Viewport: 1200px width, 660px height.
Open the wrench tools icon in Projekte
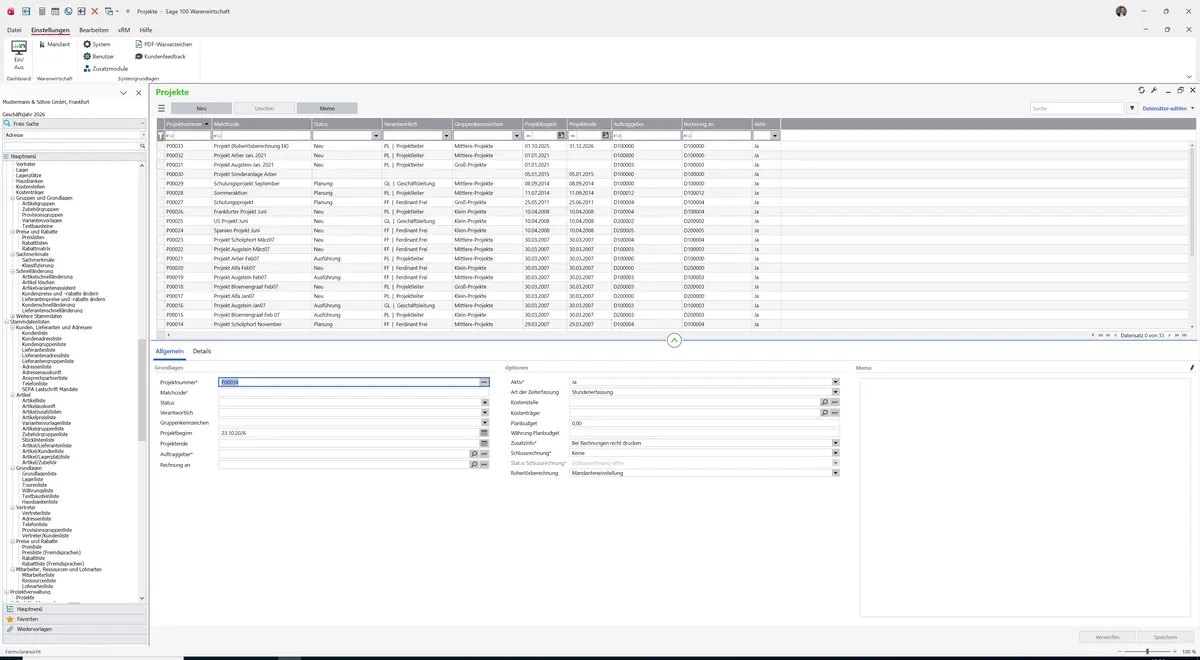pyautogui.click(x=1154, y=90)
